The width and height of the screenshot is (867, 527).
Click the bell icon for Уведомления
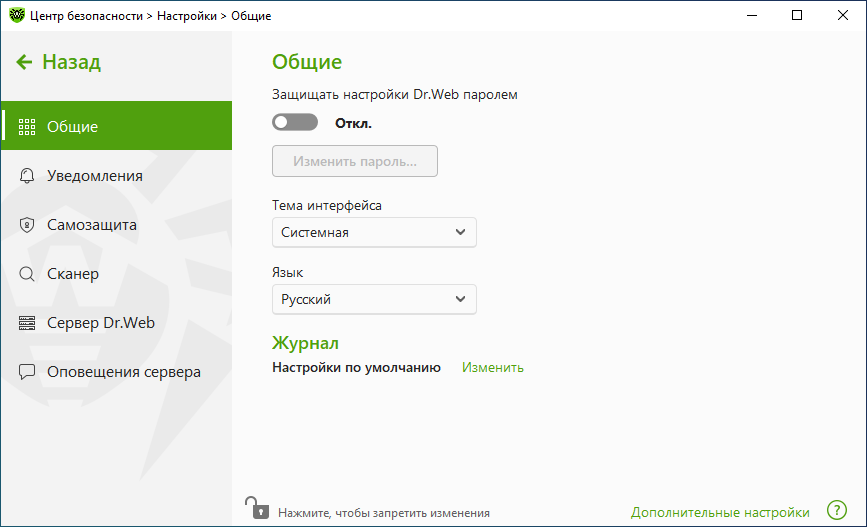pos(27,176)
